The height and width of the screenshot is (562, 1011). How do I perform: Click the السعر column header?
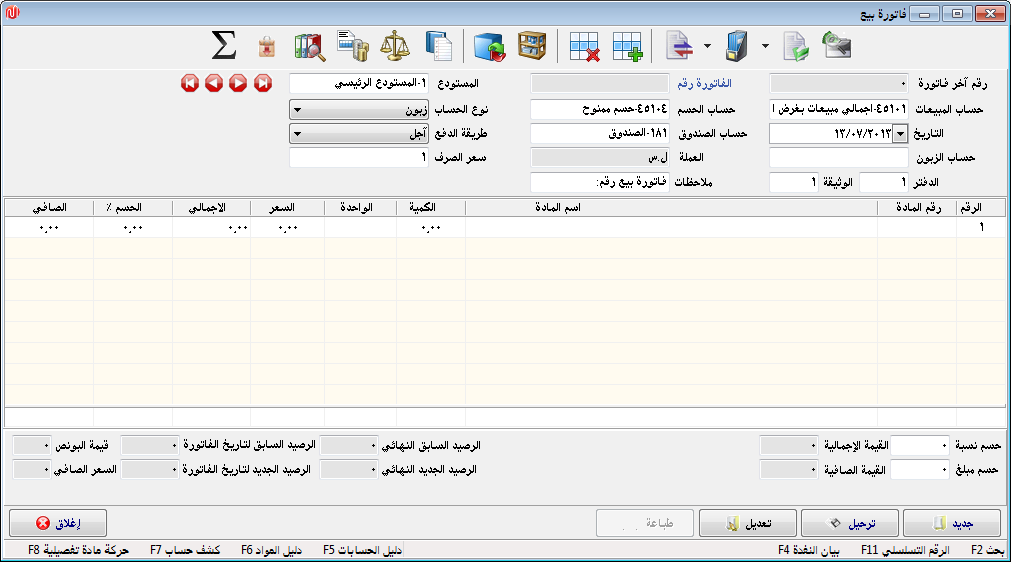coord(288,208)
